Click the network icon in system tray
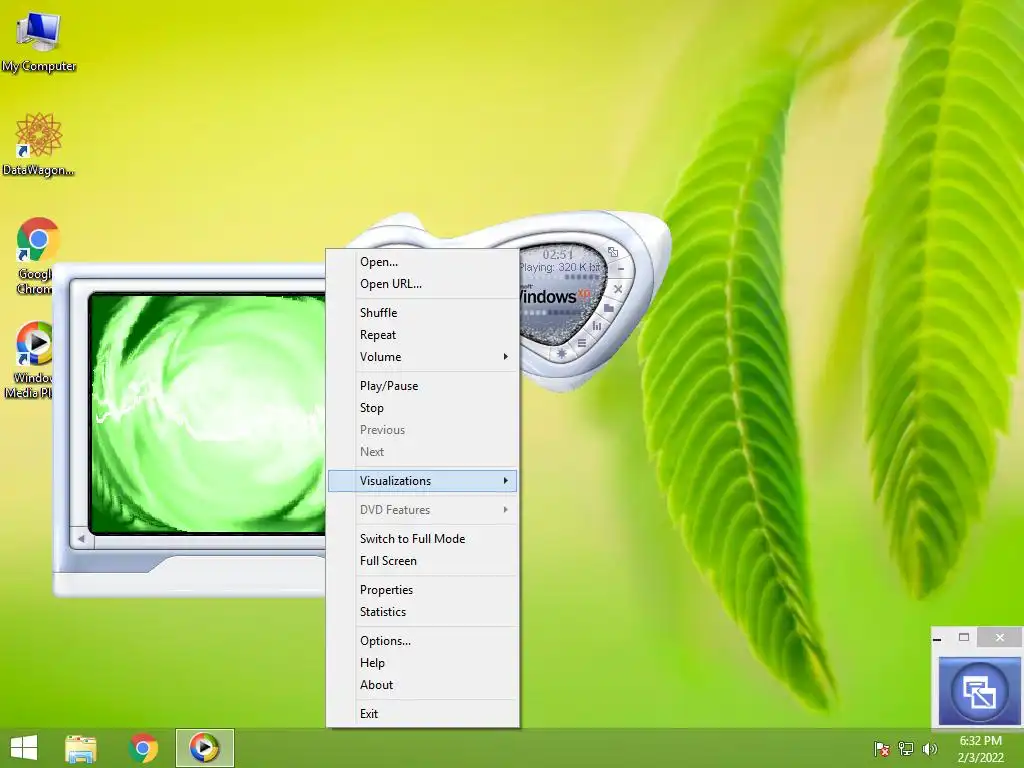 pyautogui.click(x=906, y=749)
